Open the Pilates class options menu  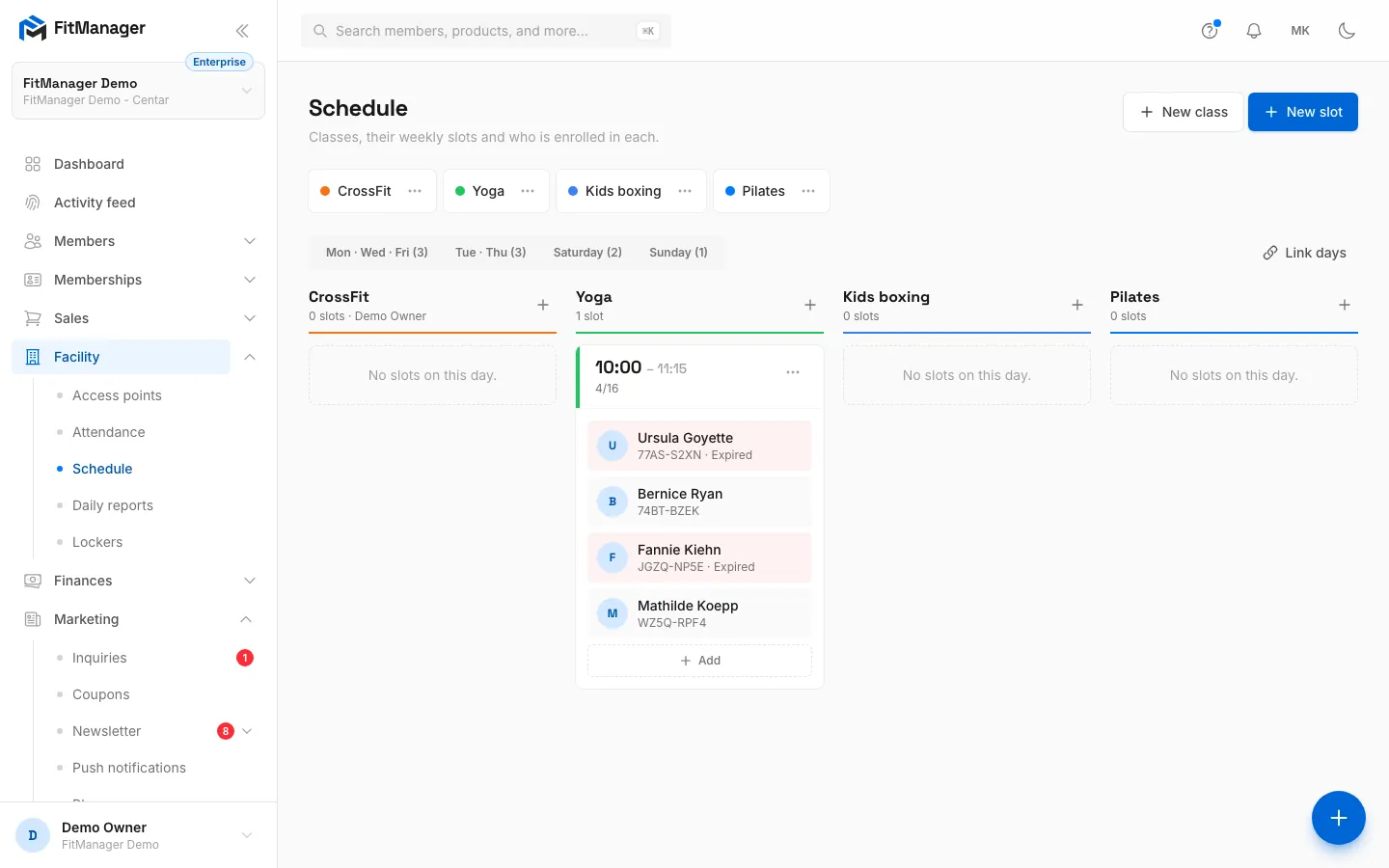[808, 191]
